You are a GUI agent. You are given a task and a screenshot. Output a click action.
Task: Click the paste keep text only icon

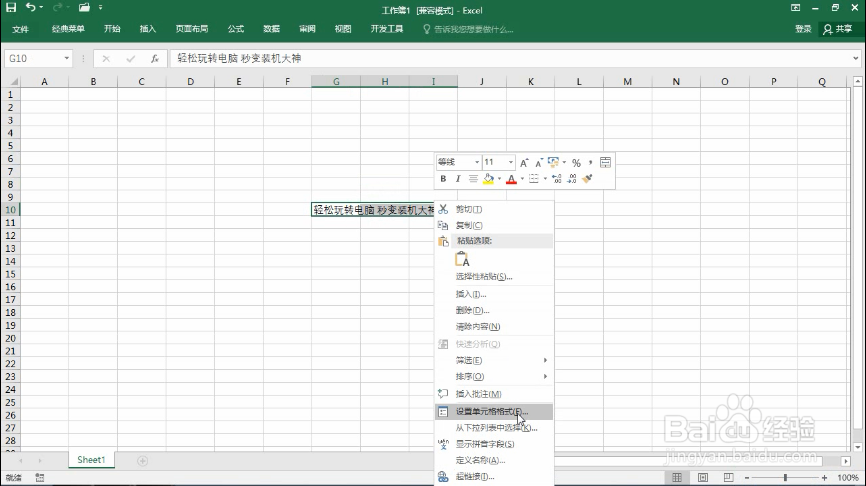click(x=462, y=259)
